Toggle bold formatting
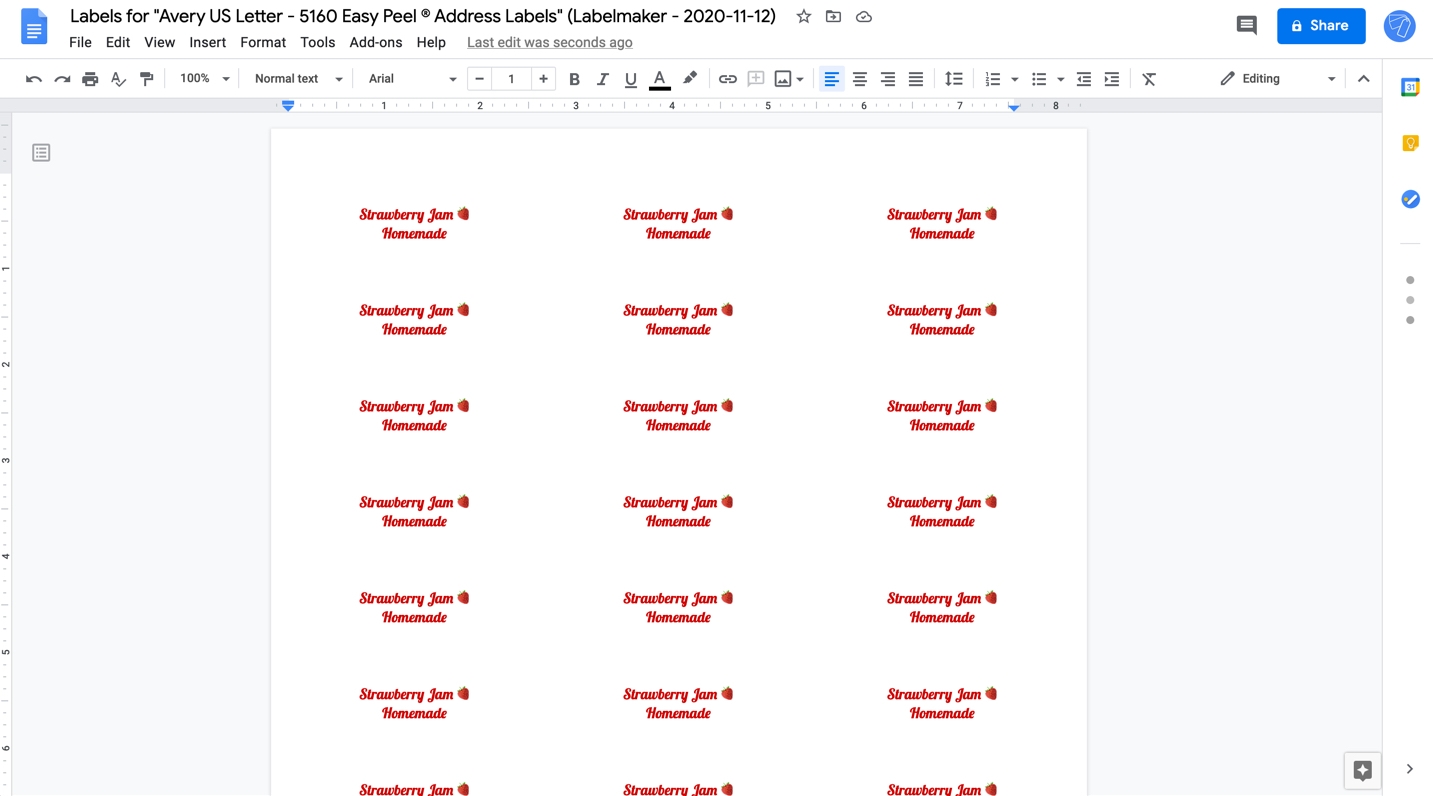Screen dimensions: 1433x796 (x=574, y=79)
